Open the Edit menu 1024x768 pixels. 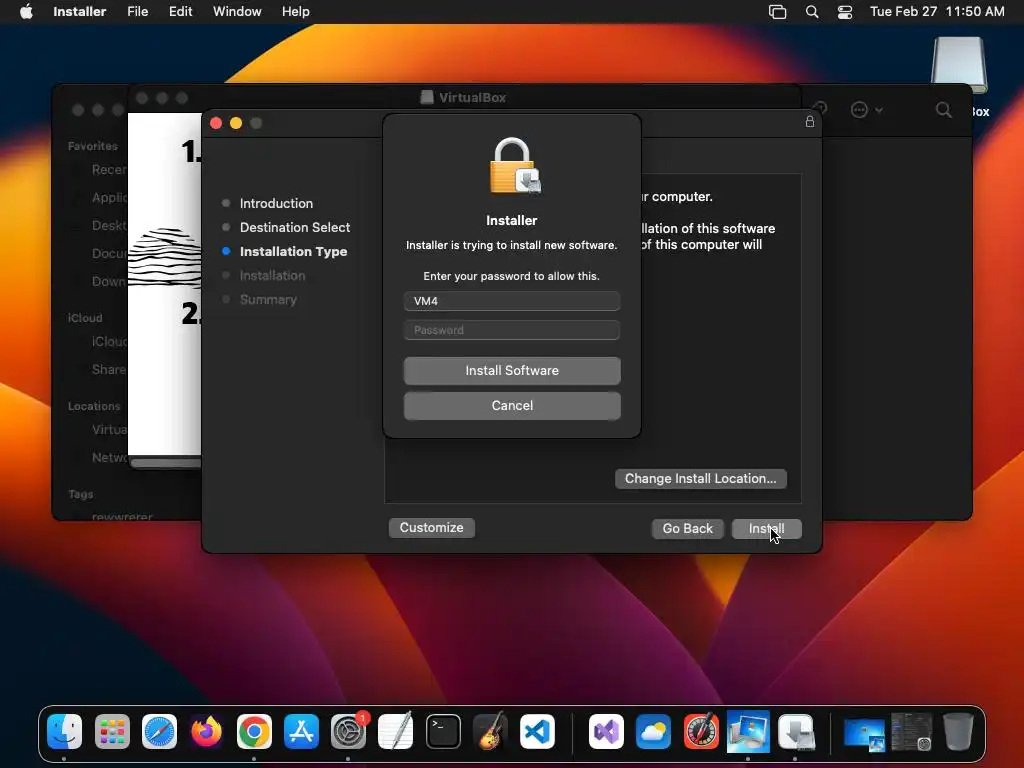click(180, 12)
